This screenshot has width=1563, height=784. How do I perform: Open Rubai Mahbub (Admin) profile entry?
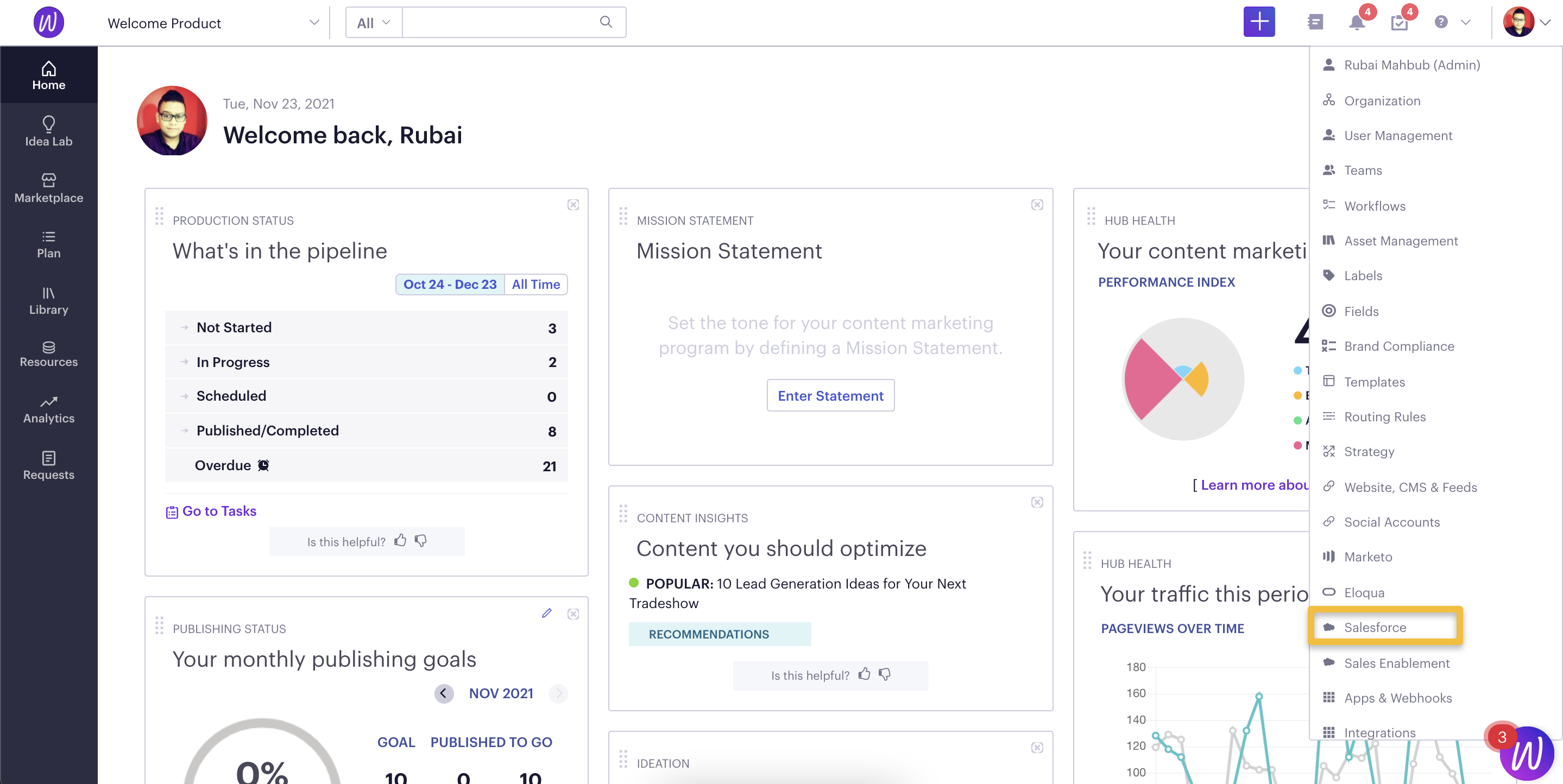click(x=1411, y=65)
